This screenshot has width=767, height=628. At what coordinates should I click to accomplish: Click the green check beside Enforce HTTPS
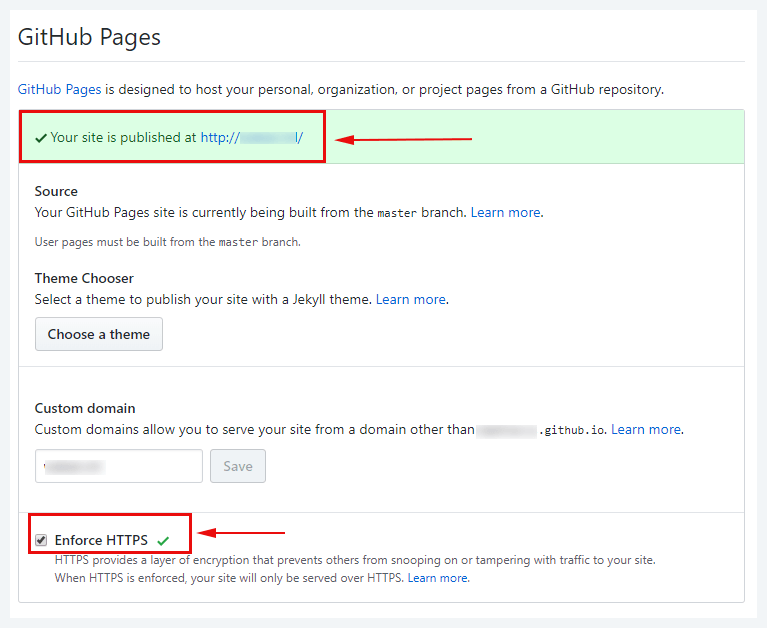point(163,541)
